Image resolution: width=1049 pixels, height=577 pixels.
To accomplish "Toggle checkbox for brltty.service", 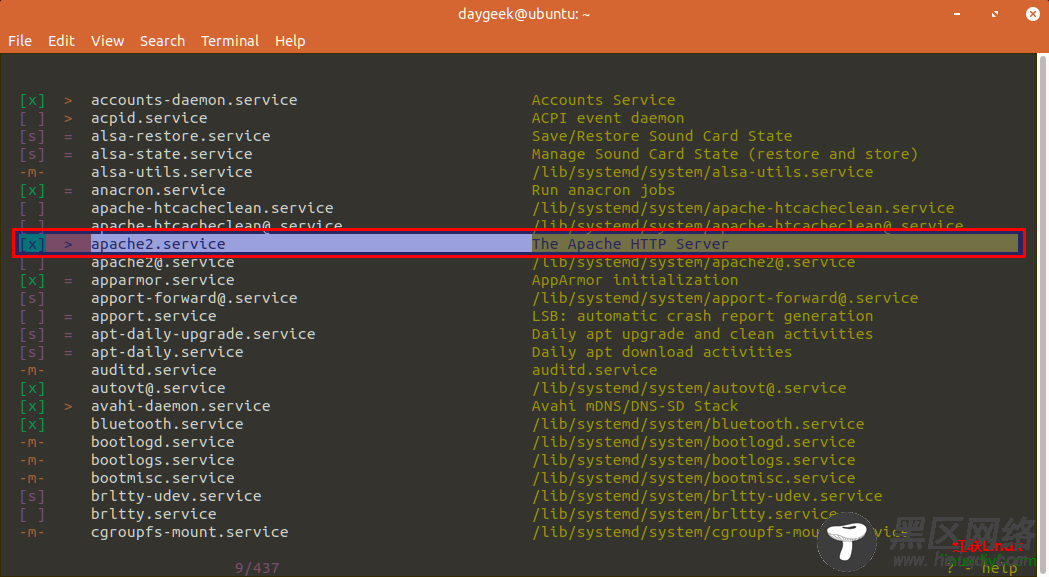I will pyautogui.click(x=32, y=515).
